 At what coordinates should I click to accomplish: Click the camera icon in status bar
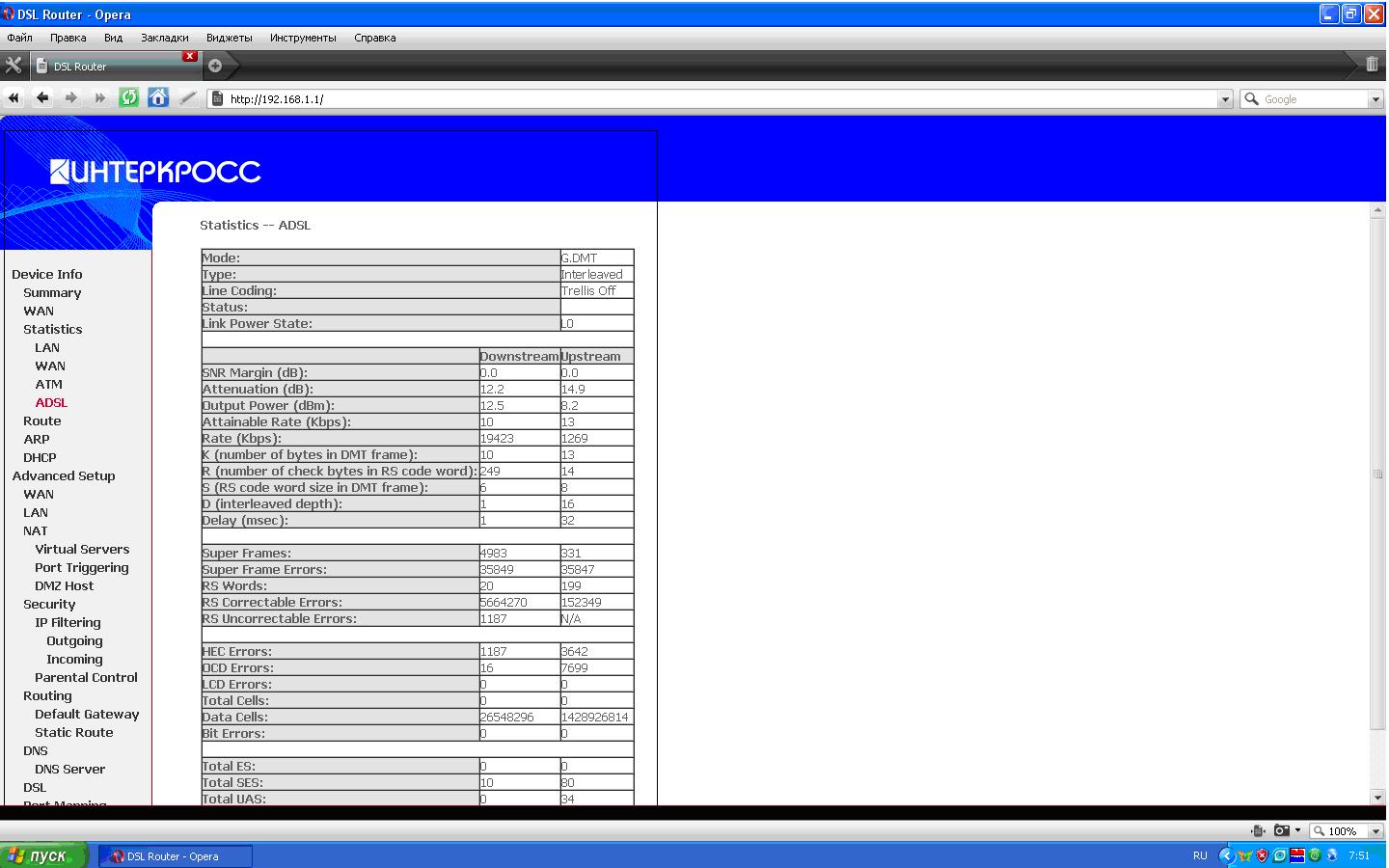tap(1281, 830)
